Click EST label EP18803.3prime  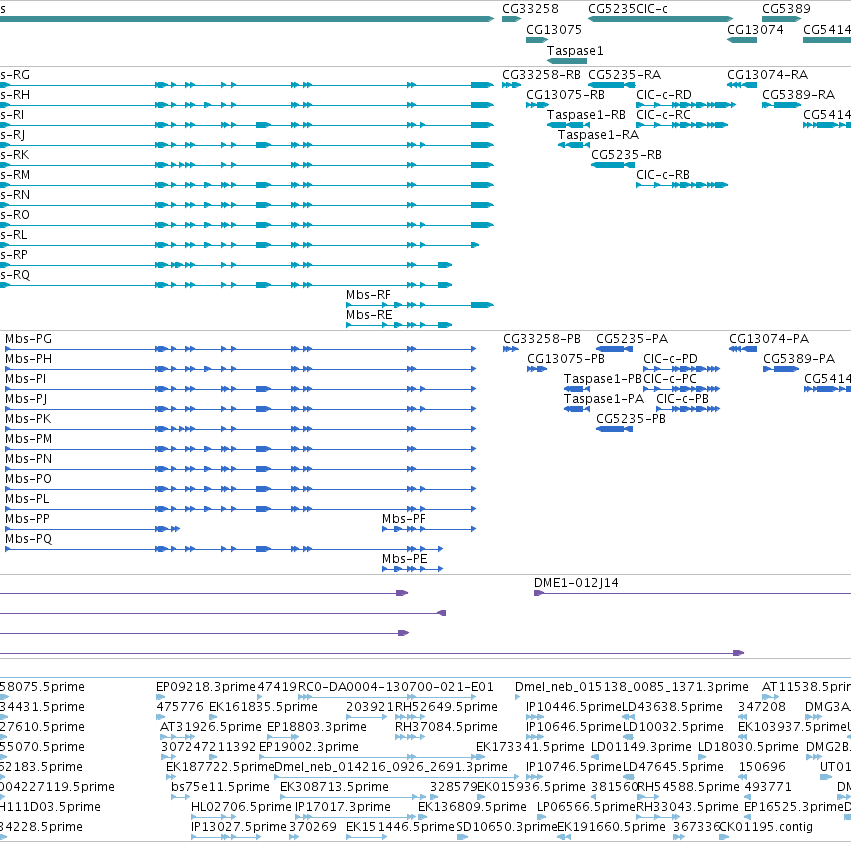pos(316,727)
